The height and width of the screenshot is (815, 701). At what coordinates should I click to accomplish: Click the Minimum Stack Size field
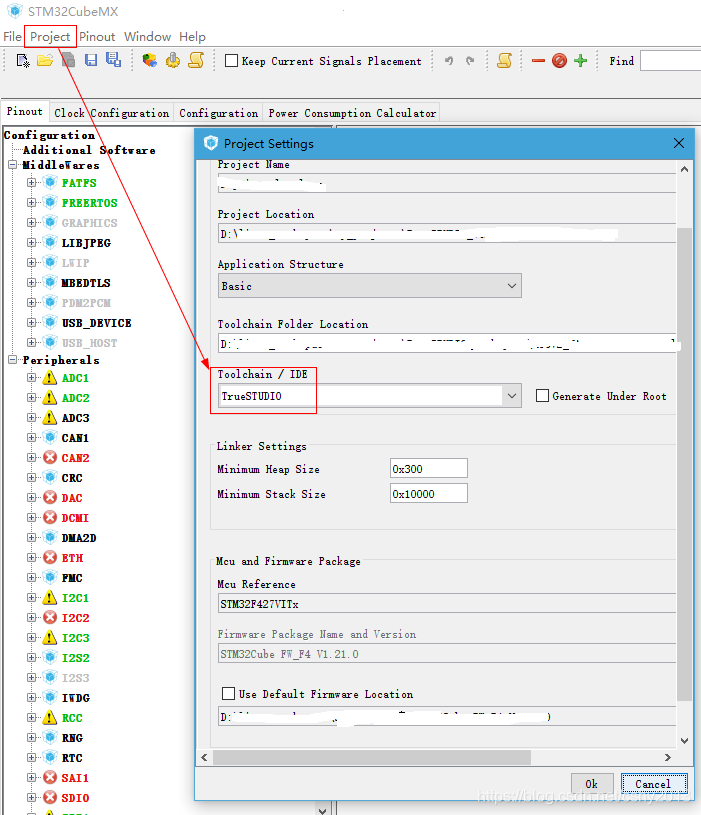click(x=429, y=493)
